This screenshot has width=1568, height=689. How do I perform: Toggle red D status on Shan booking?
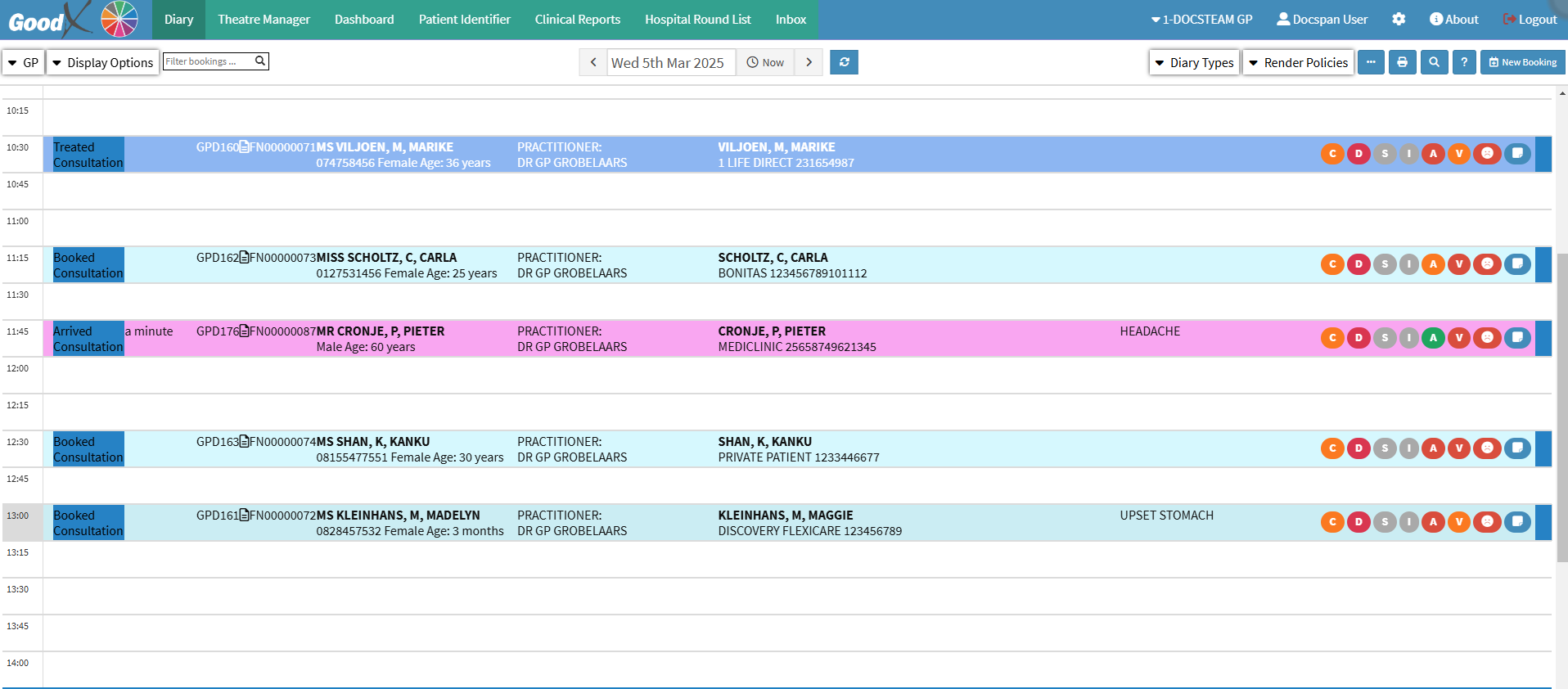tap(1358, 448)
